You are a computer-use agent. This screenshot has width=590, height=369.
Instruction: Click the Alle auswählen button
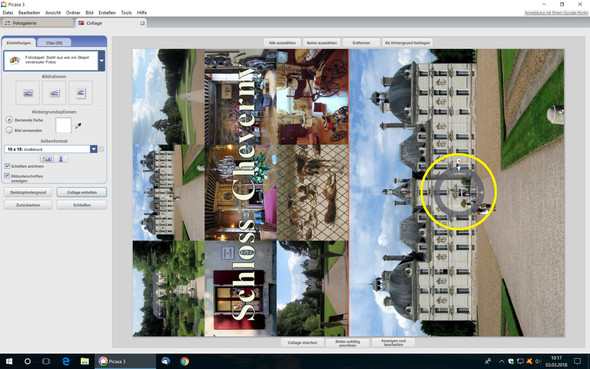tap(282, 43)
